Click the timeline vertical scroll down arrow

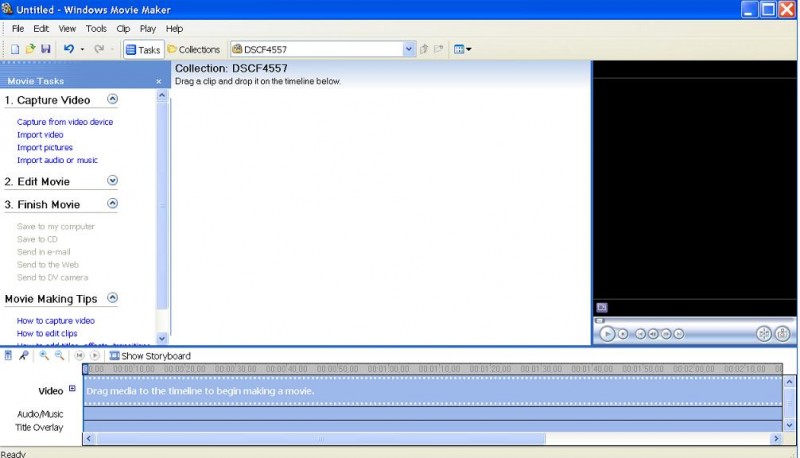click(789, 425)
